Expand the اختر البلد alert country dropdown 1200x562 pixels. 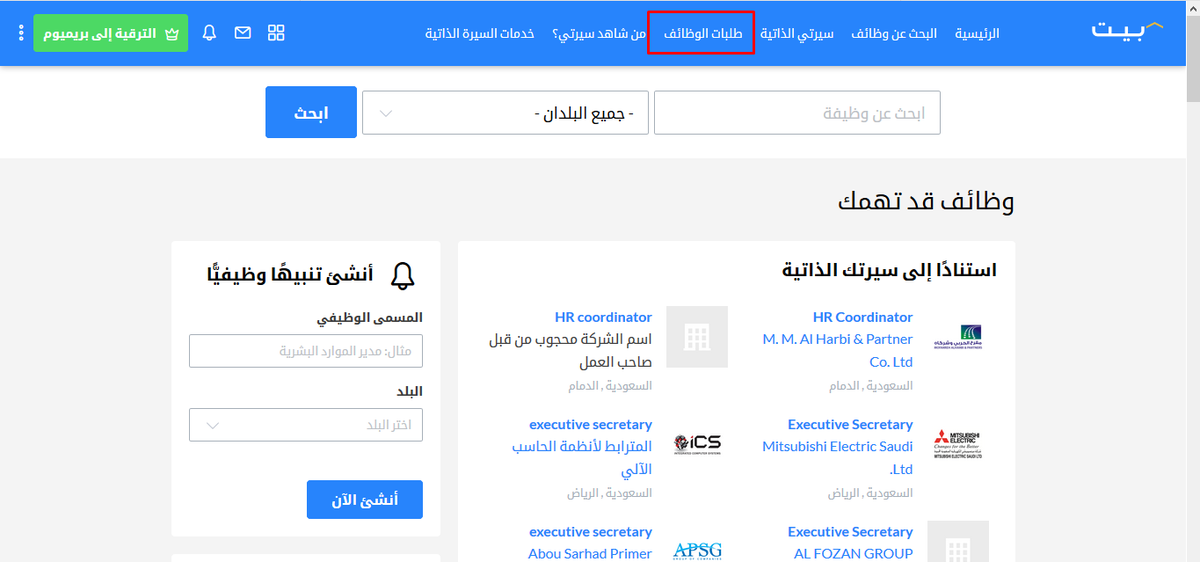(306, 425)
